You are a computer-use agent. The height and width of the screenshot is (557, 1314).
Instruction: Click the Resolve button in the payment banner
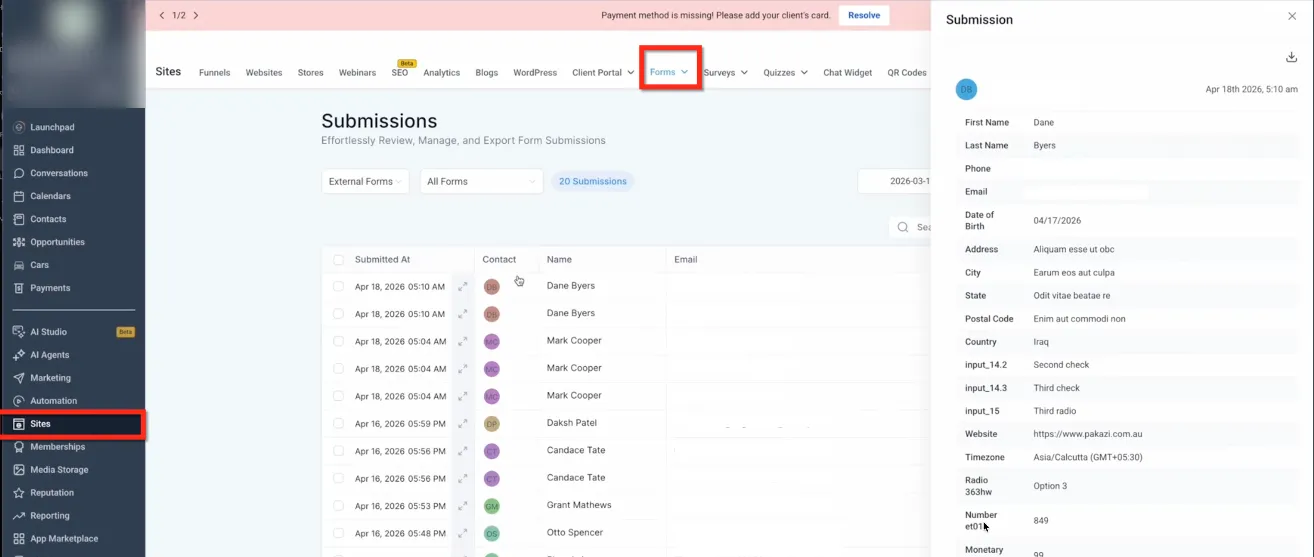(864, 16)
